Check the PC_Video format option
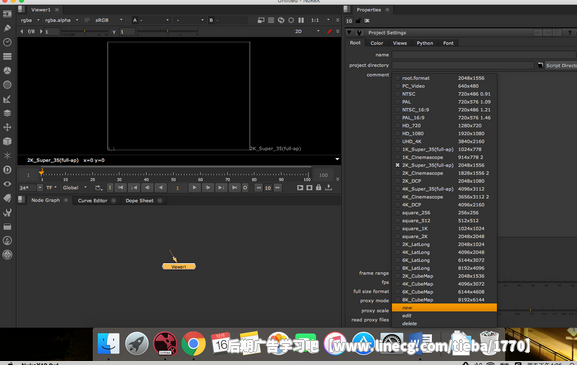Image resolution: width=577 pixels, height=365 pixels. [x=398, y=86]
